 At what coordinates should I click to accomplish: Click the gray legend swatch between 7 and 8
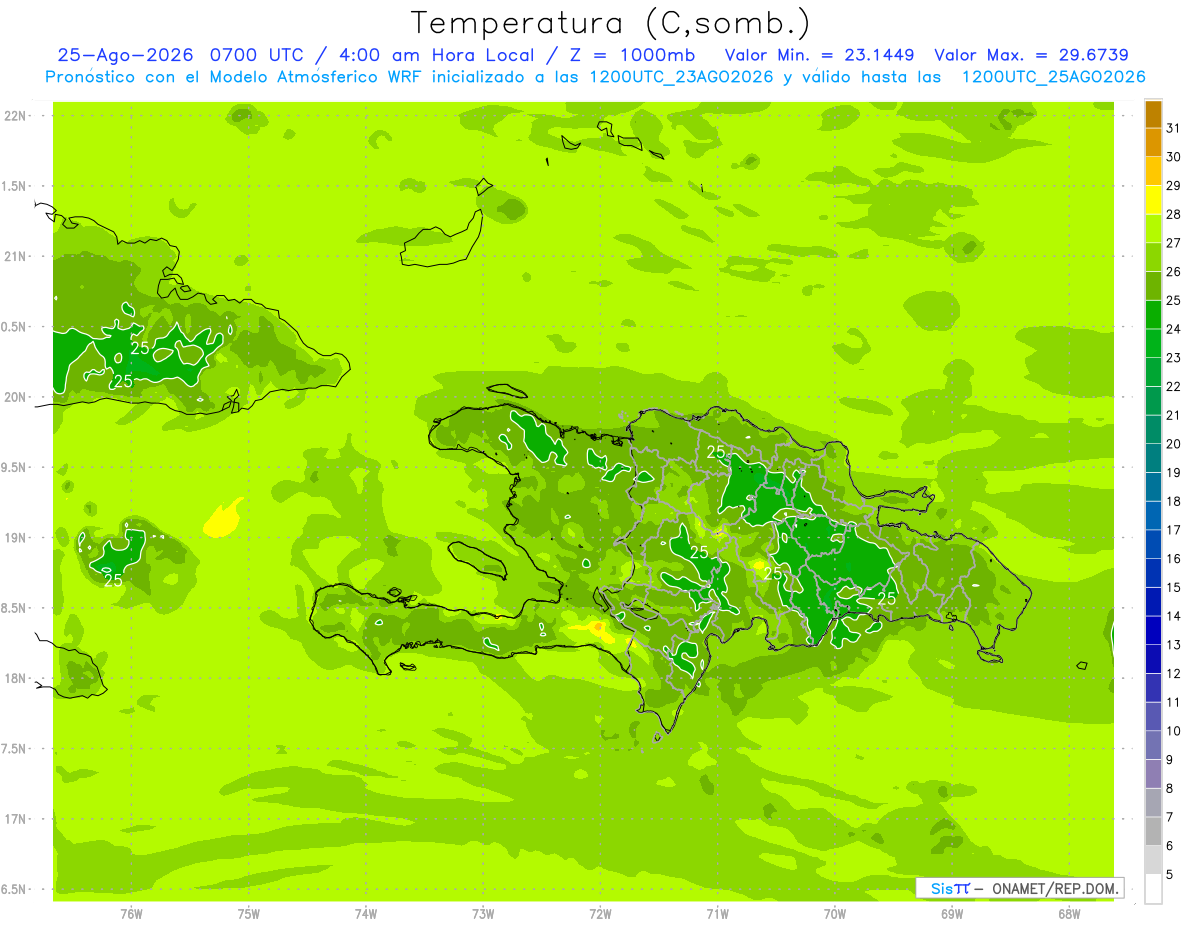click(x=1153, y=803)
